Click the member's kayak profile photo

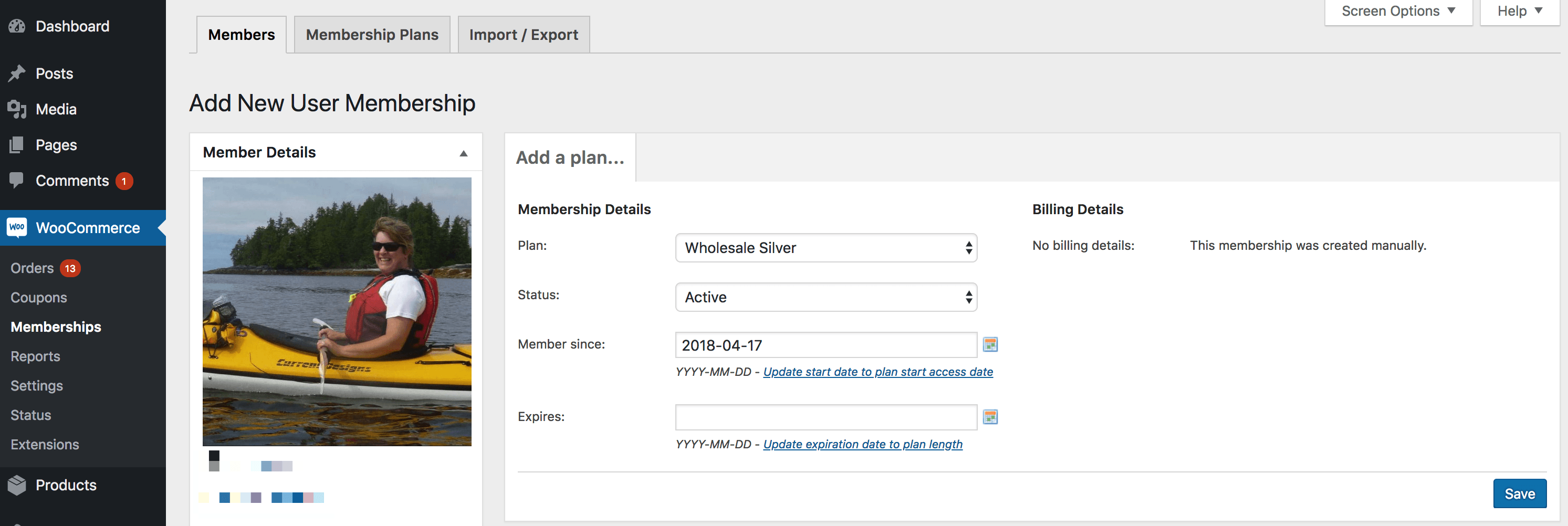pyautogui.click(x=337, y=312)
